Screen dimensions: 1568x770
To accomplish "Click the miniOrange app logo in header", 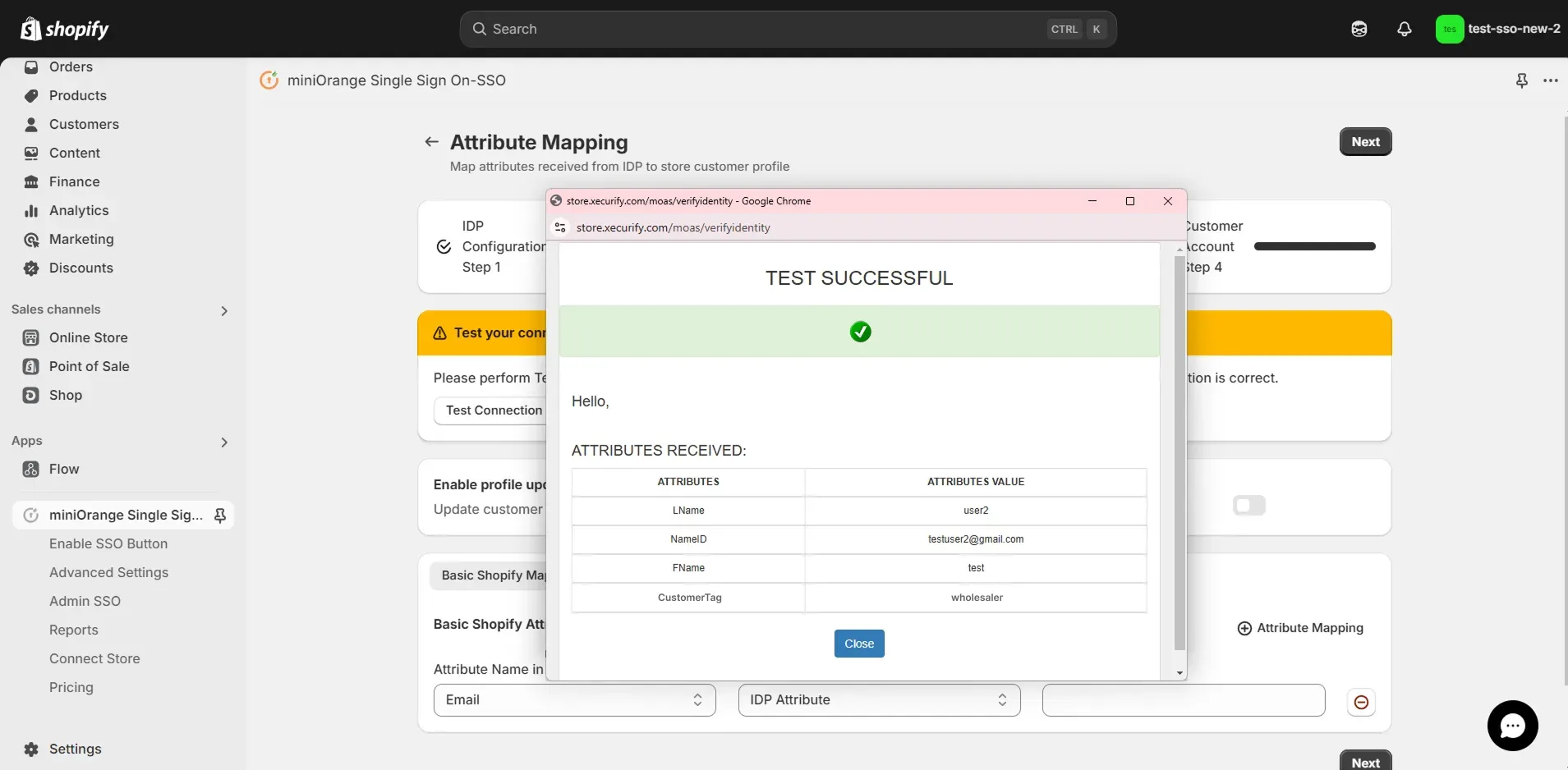I will pos(269,80).
